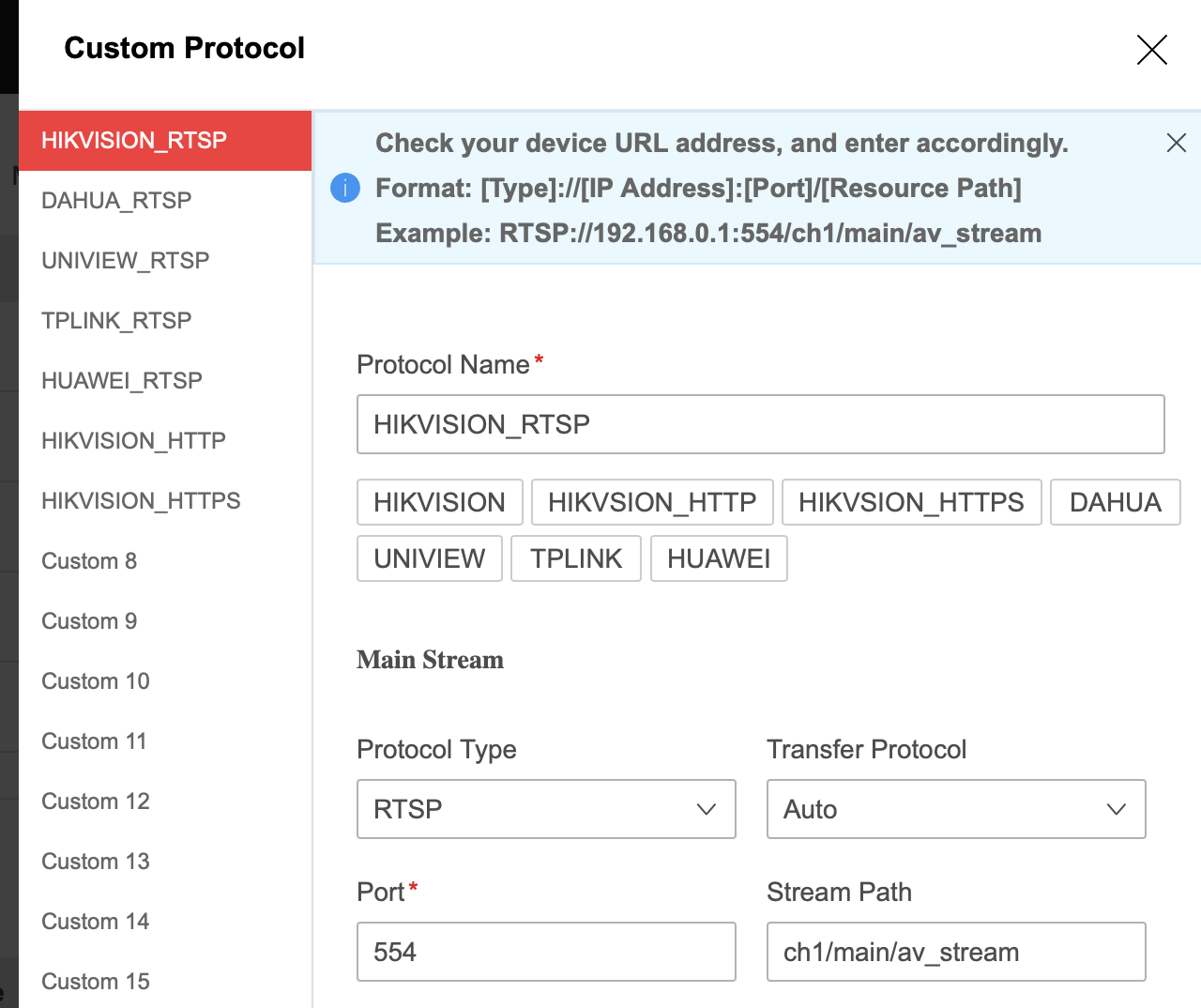Screen dimensions: 1201x1008
Task: Click the Protocol Name input field
Action: click(760, 424)
